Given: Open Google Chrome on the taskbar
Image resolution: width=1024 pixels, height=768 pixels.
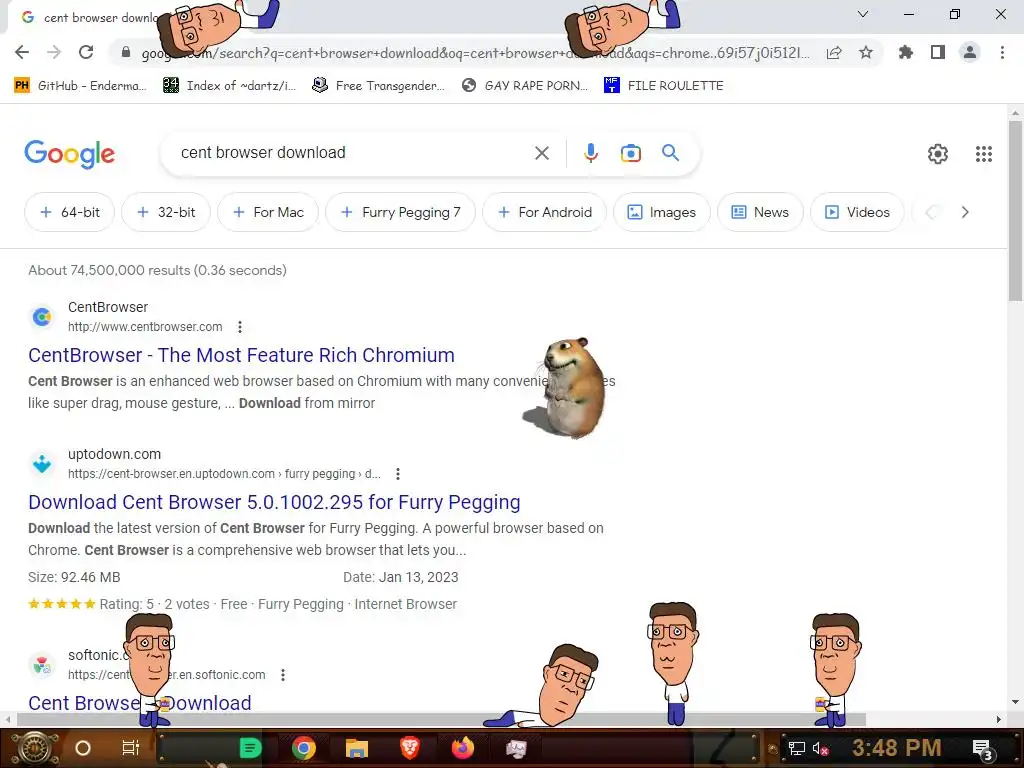Looking at the screenshot, I should point(304,748).
